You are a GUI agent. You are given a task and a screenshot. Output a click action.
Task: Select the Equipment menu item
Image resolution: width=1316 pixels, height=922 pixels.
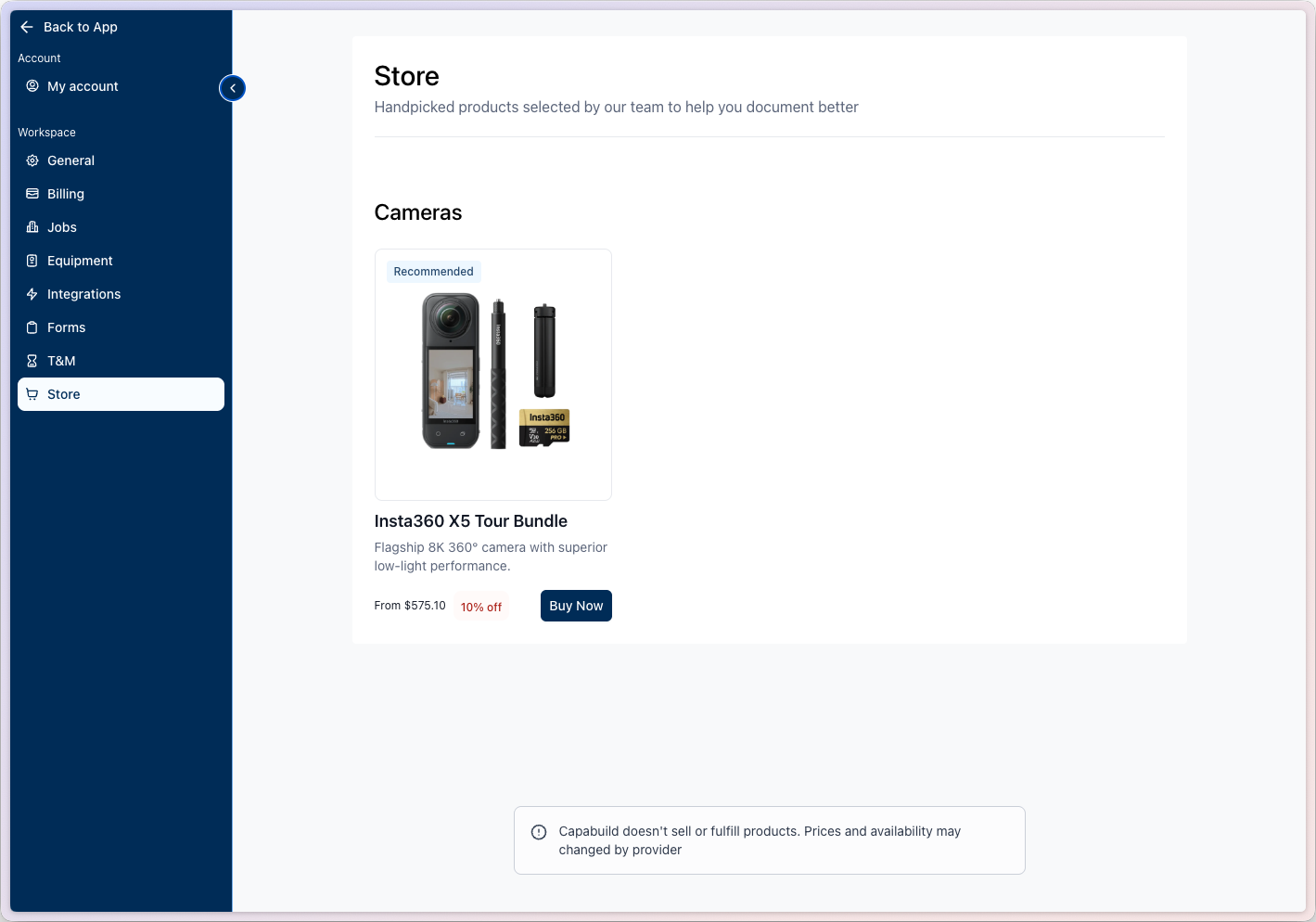pyautogui.click(x=121, y=261)
